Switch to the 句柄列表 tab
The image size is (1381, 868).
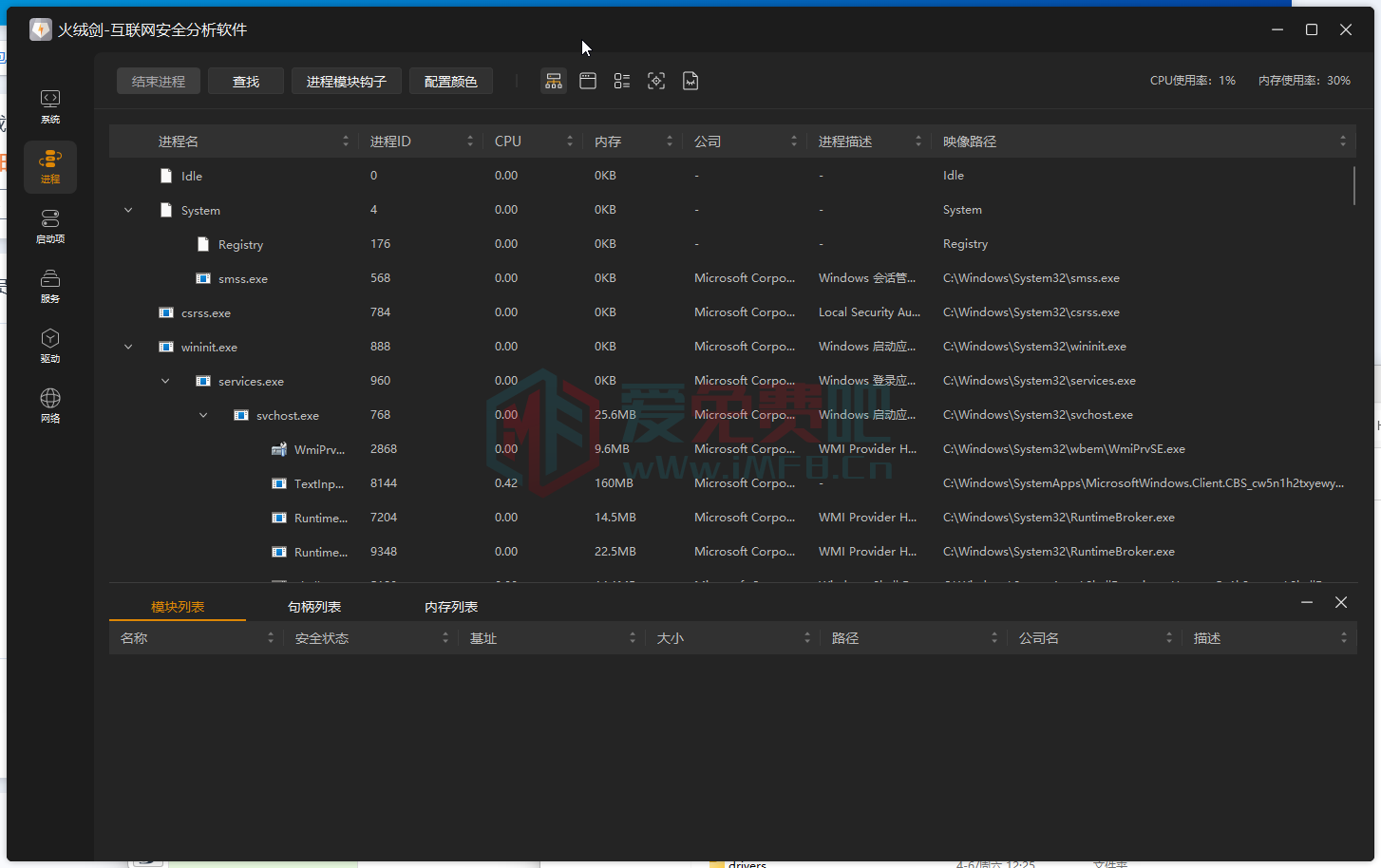[314, 607]
